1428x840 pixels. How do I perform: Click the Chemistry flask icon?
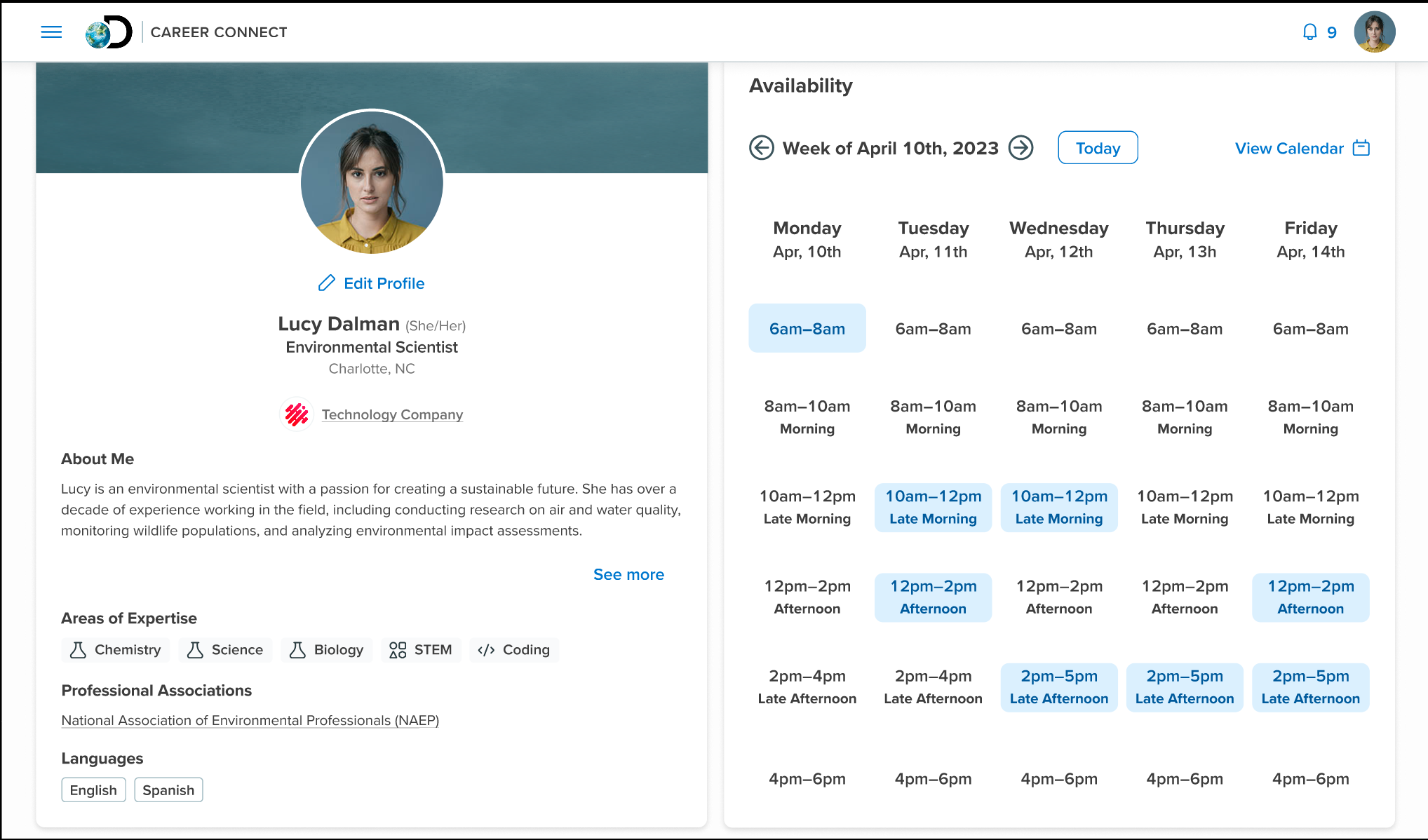coord(79,650)
